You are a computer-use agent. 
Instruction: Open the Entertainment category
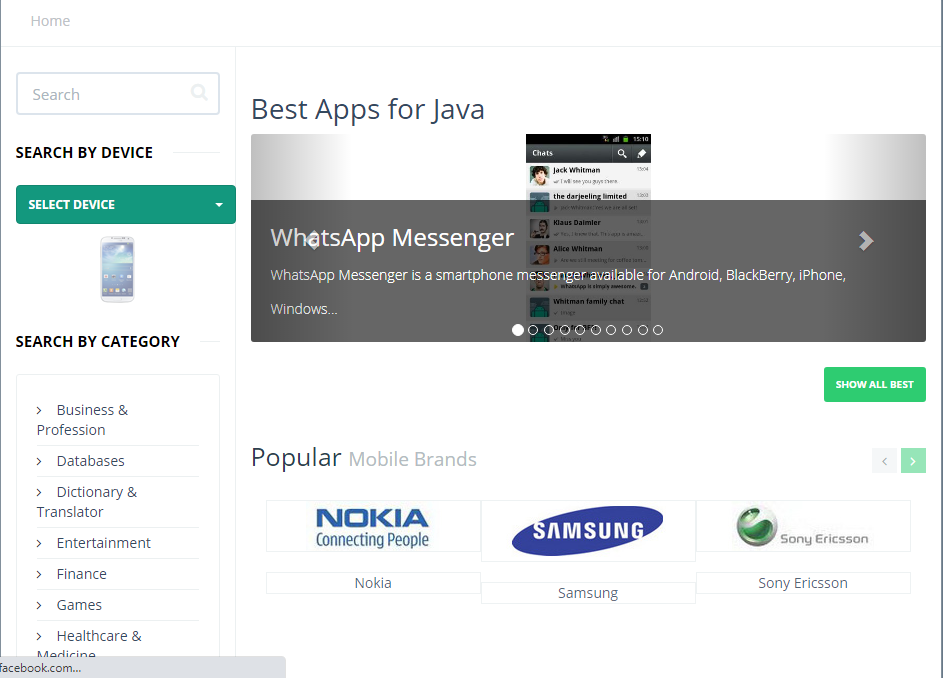[x=103, y=543]
